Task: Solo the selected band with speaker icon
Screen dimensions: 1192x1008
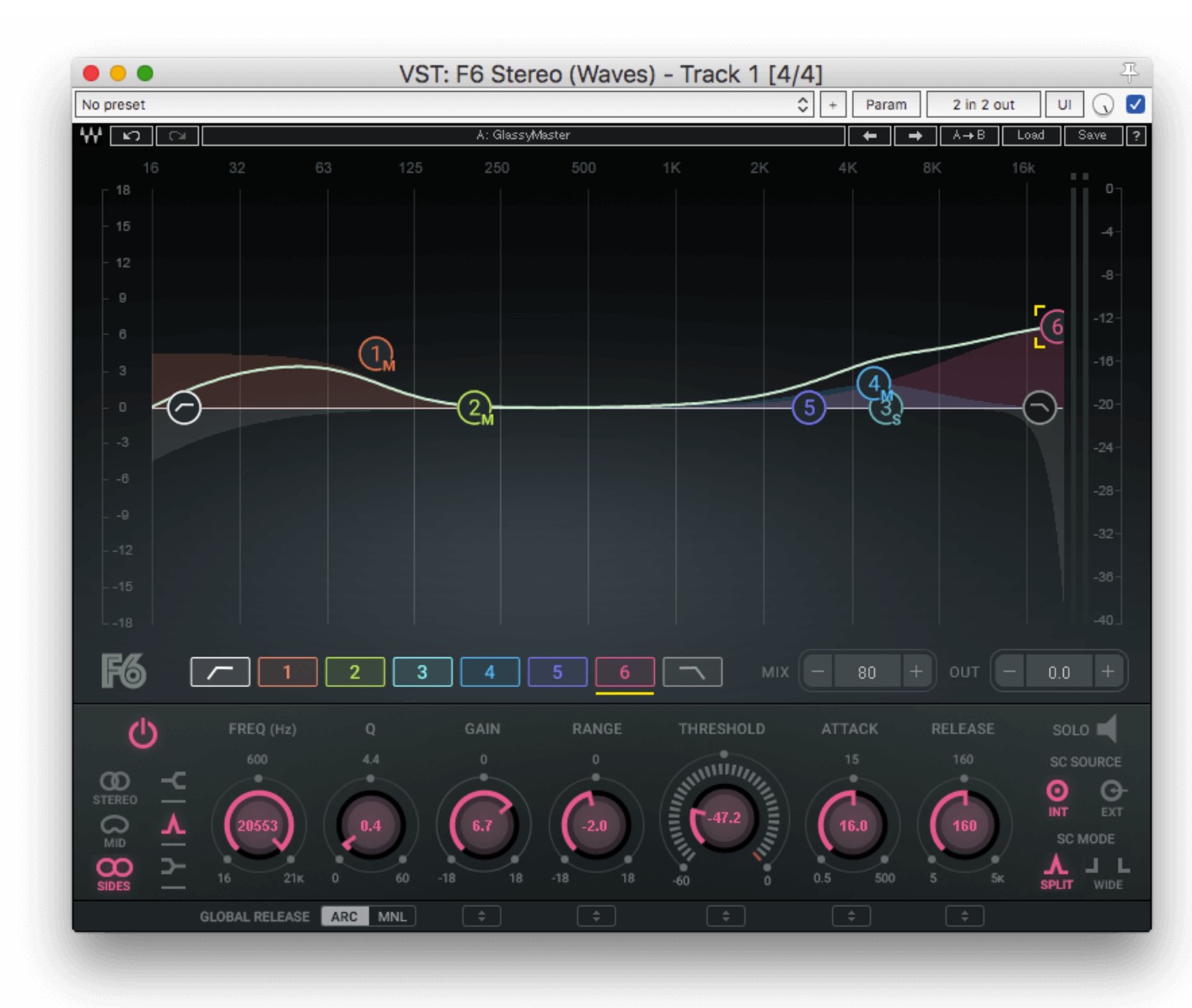Action: click(1107, 729)
